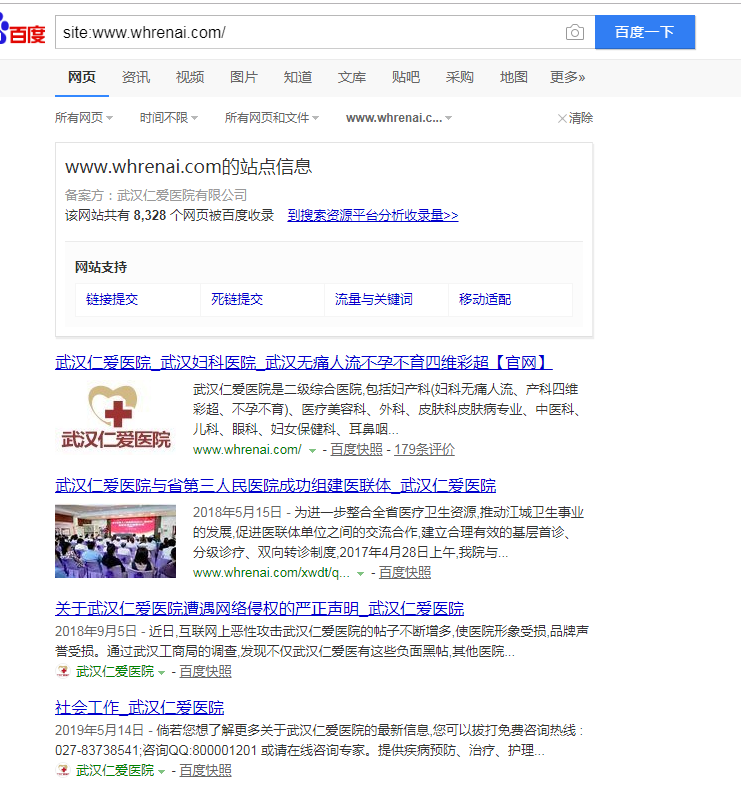
Task: Click the camera image-search icon
Action: (574, 33)
